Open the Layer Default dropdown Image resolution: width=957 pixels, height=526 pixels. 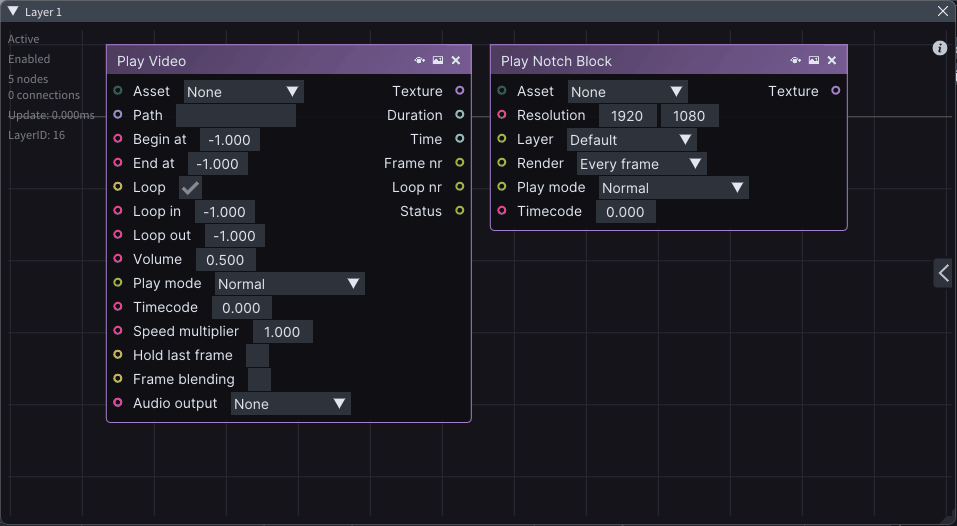(x=632, y=140)
